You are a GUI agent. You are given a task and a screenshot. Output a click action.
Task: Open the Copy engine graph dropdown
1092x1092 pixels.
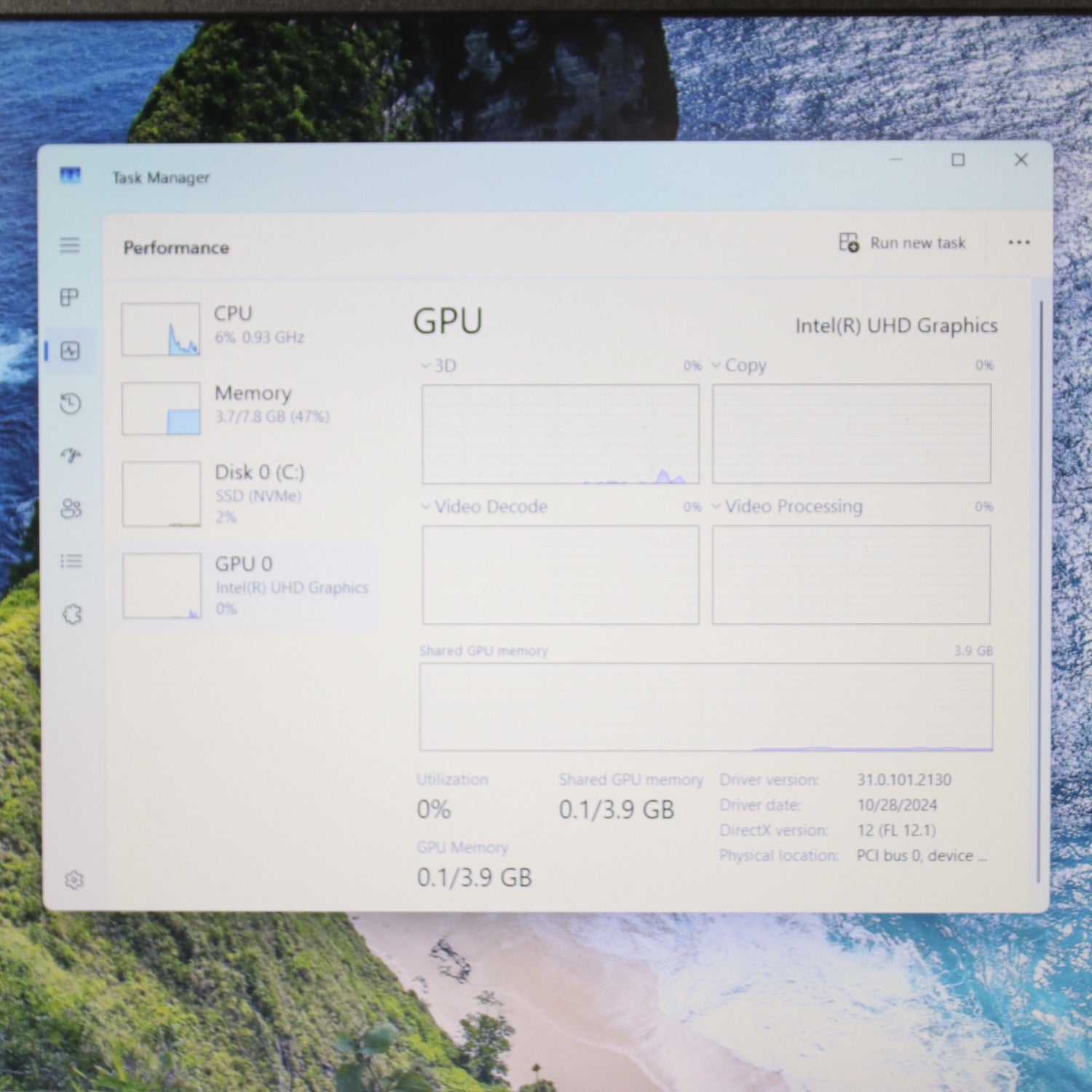[739, 365]
